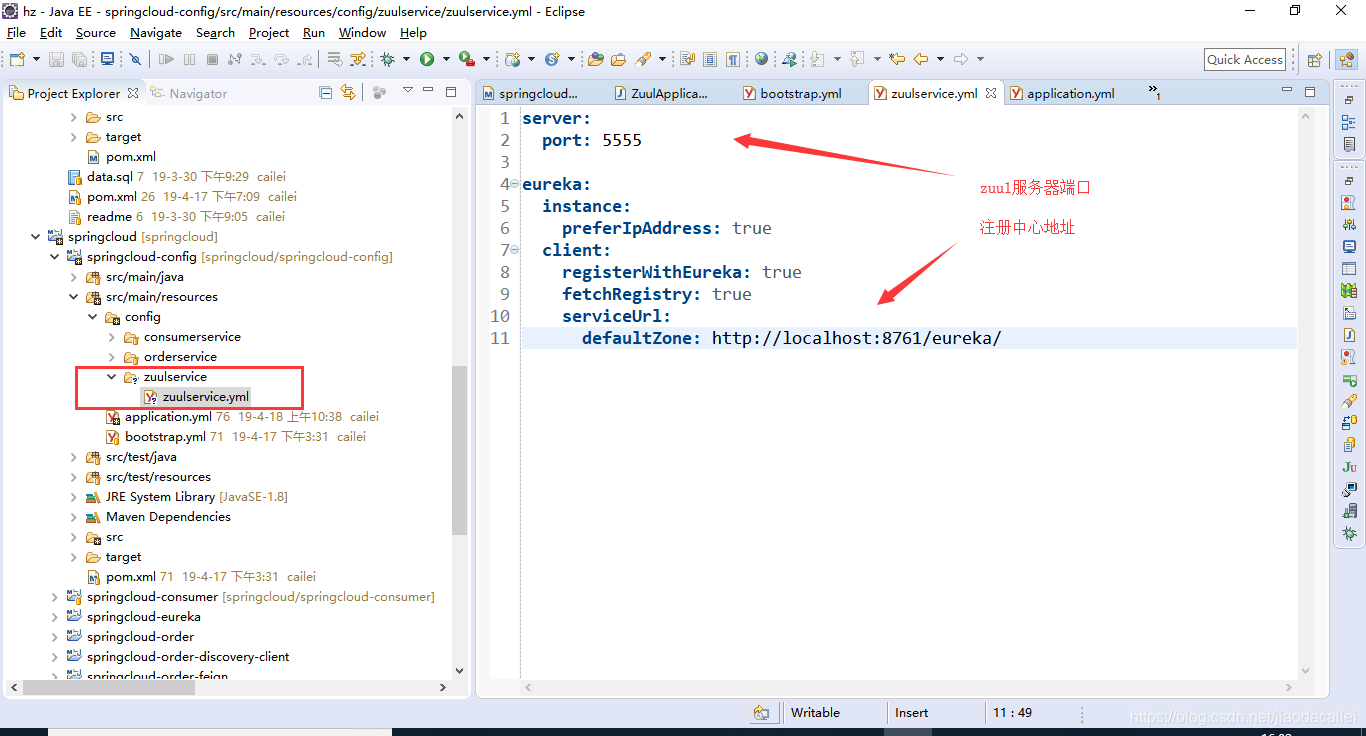
Task: Click the Resume debug icon
Action: 166,59
